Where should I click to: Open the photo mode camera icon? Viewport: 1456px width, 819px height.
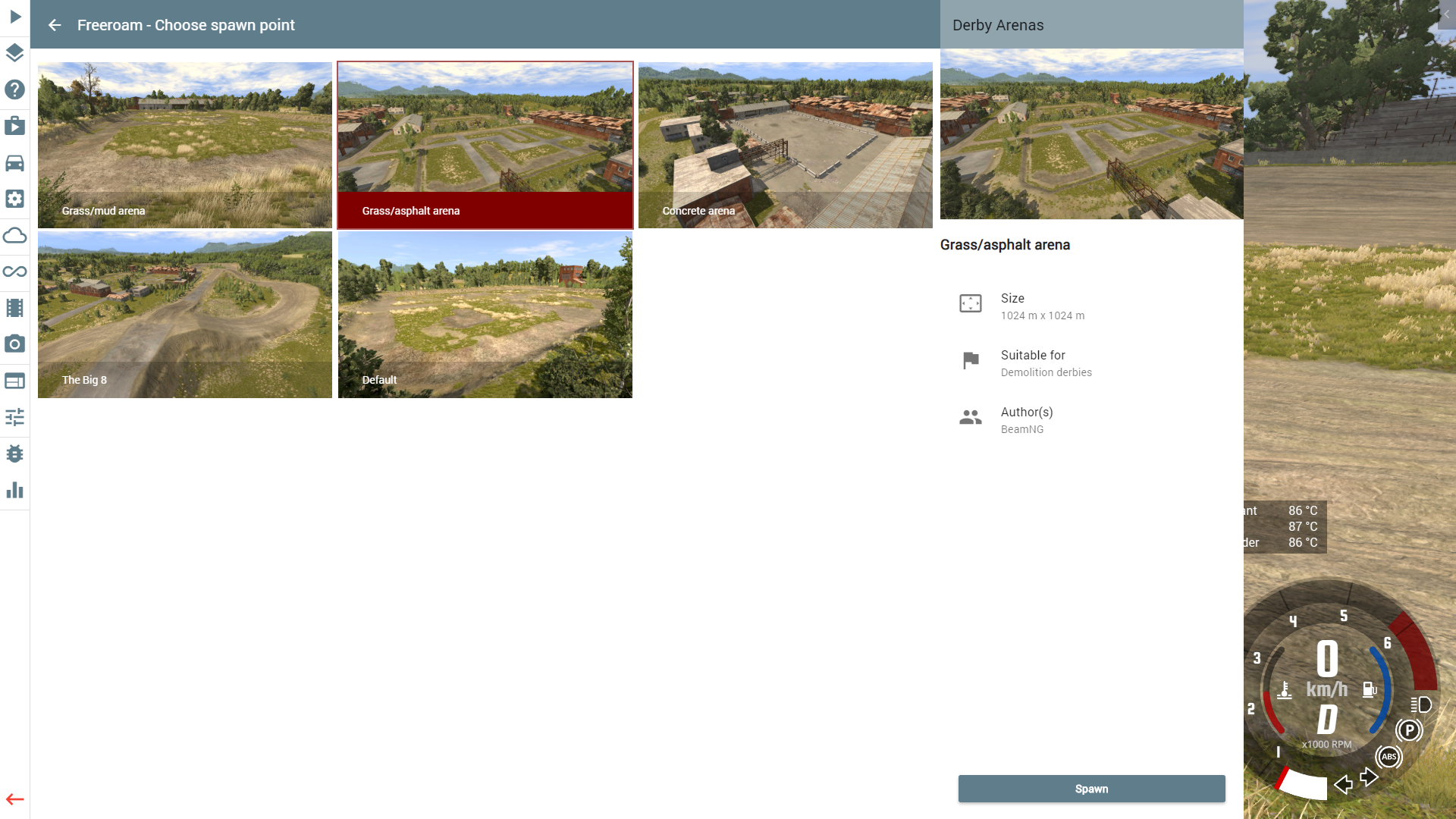[15, 344]
